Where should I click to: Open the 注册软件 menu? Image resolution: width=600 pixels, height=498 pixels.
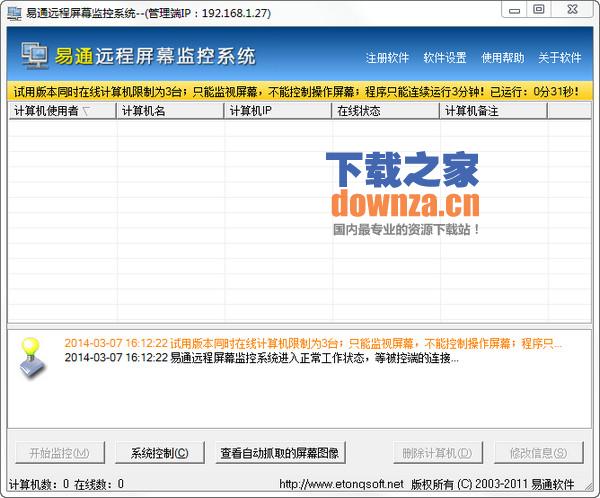click(387, 58)
